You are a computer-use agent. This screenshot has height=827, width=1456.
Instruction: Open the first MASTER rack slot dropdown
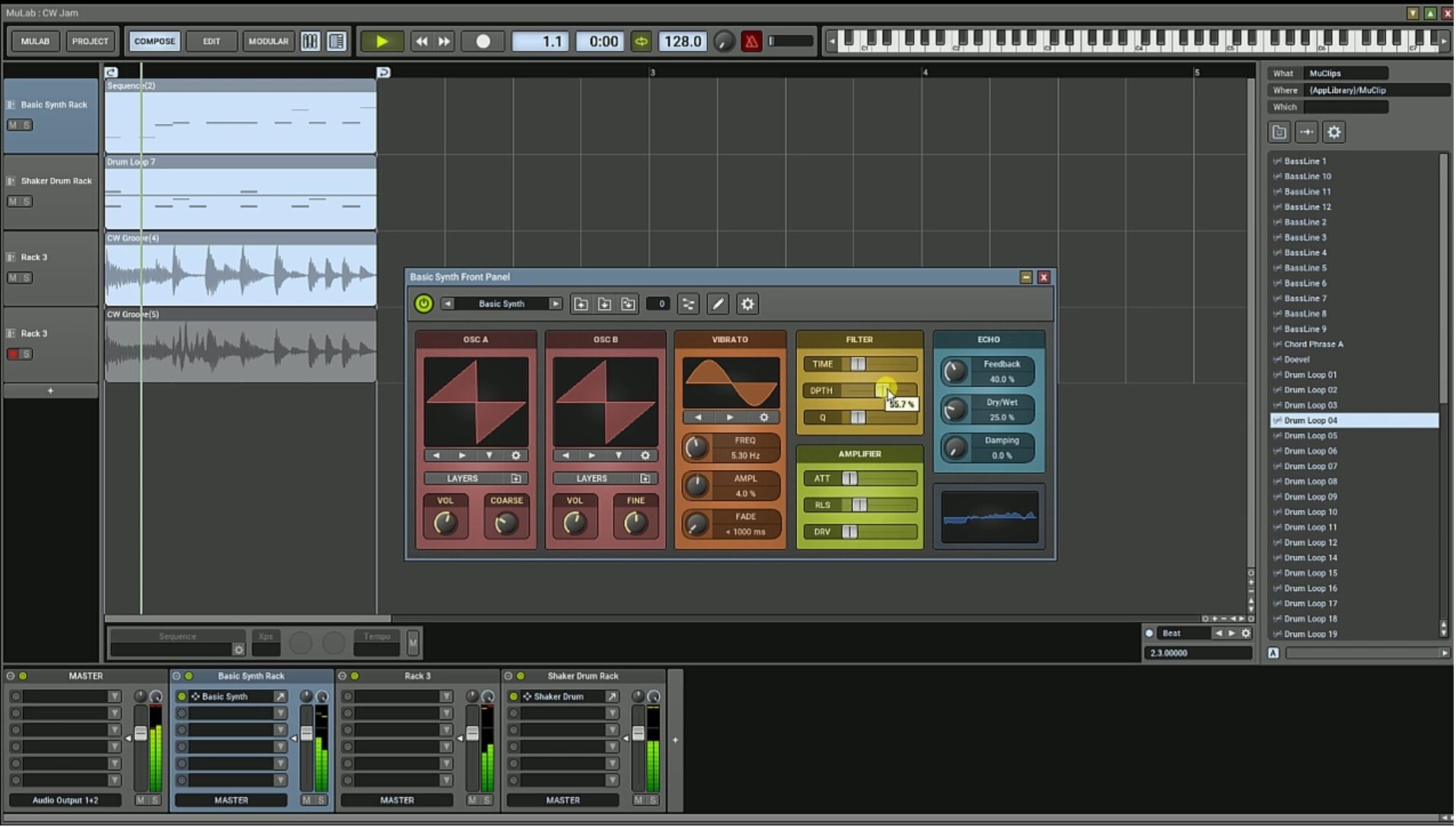click(x=114, y=697)
